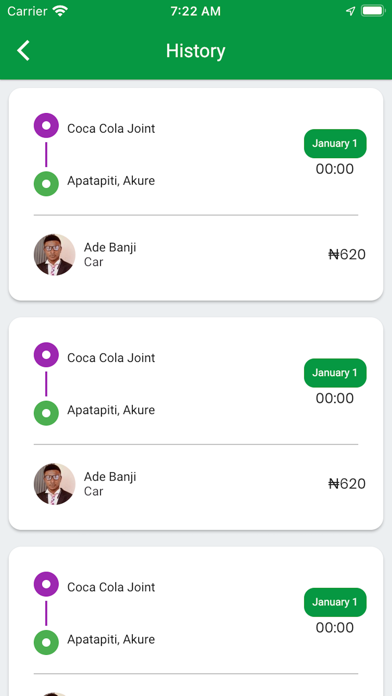Click the purple pickup marker in first trip

click(x=46, y=126)
